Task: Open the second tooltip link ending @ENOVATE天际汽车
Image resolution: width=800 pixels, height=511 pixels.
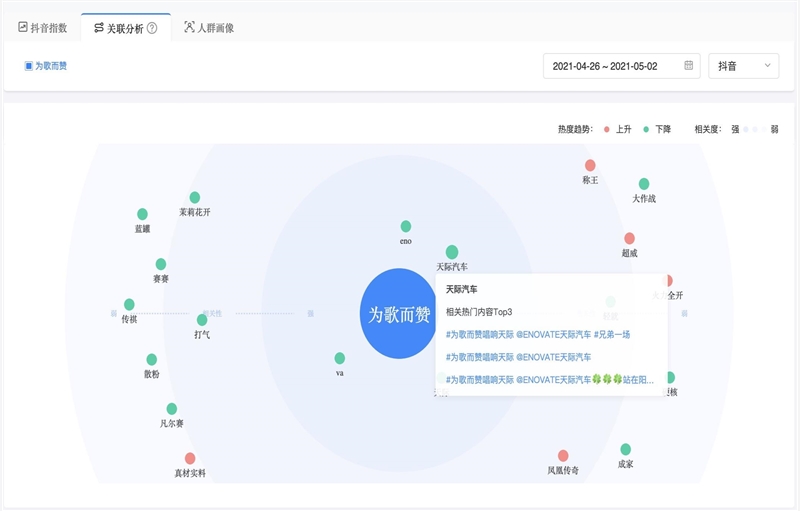Action: tap(518, 357)
